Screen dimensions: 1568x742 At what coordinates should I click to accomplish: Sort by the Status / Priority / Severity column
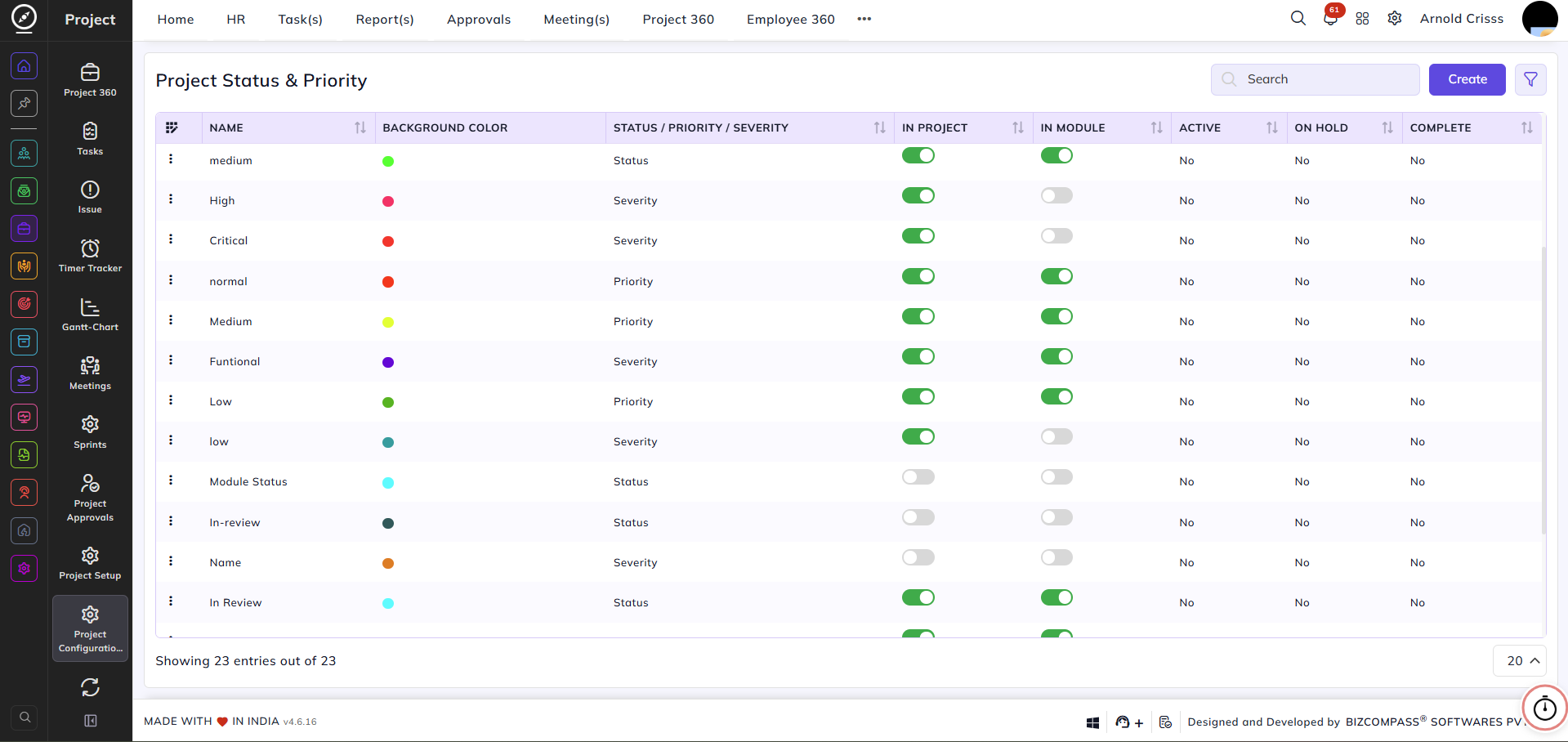click(x=879, y=127)
